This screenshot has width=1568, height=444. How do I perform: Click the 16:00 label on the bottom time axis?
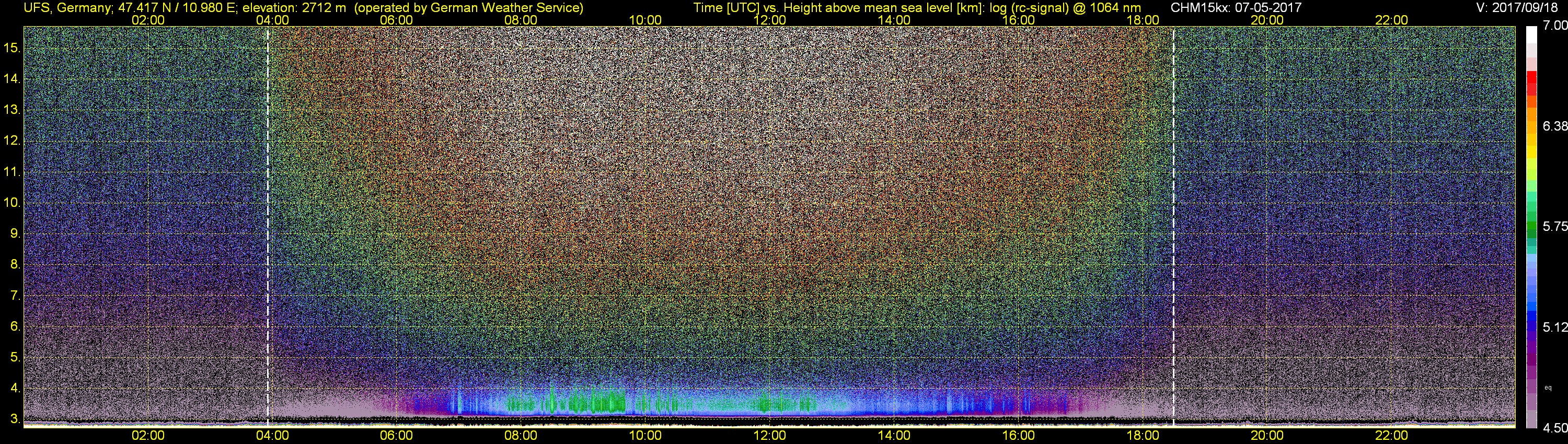click(x=1018, y=436)
